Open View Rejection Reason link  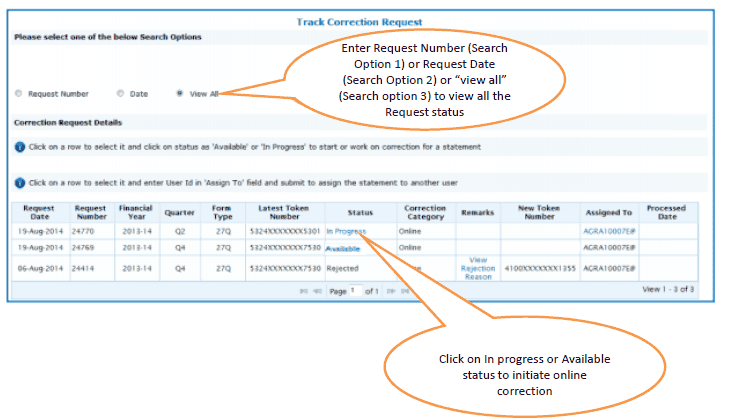477,268
